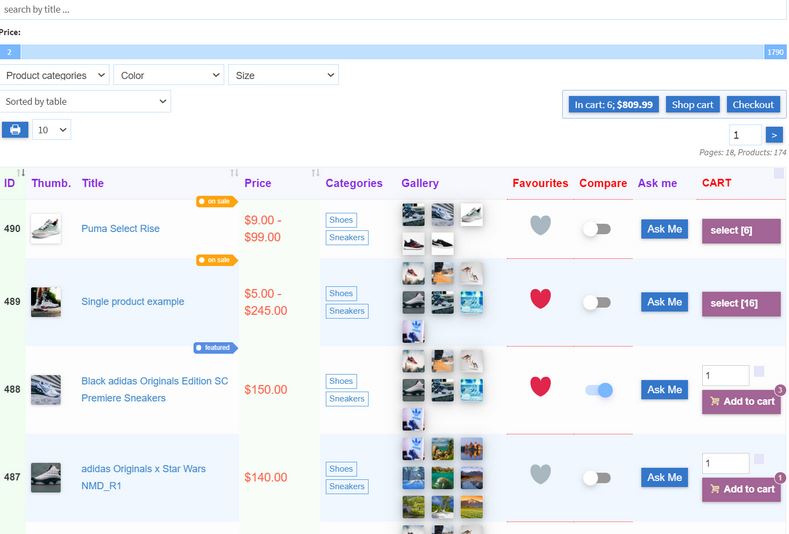789x534 pixels.
Task: Click quantity field for adidas Star Wars NMD_R1
Action: click(x=725, y=463)
